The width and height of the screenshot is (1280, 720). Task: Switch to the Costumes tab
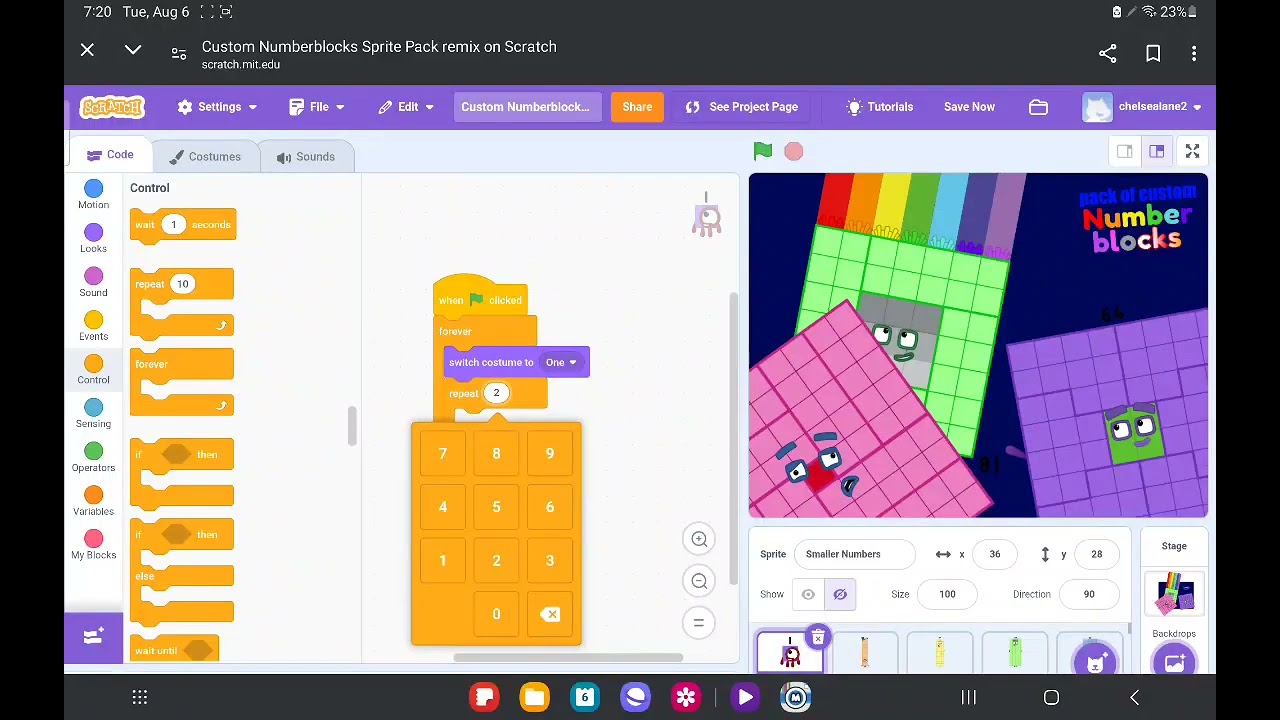point(205,157)
